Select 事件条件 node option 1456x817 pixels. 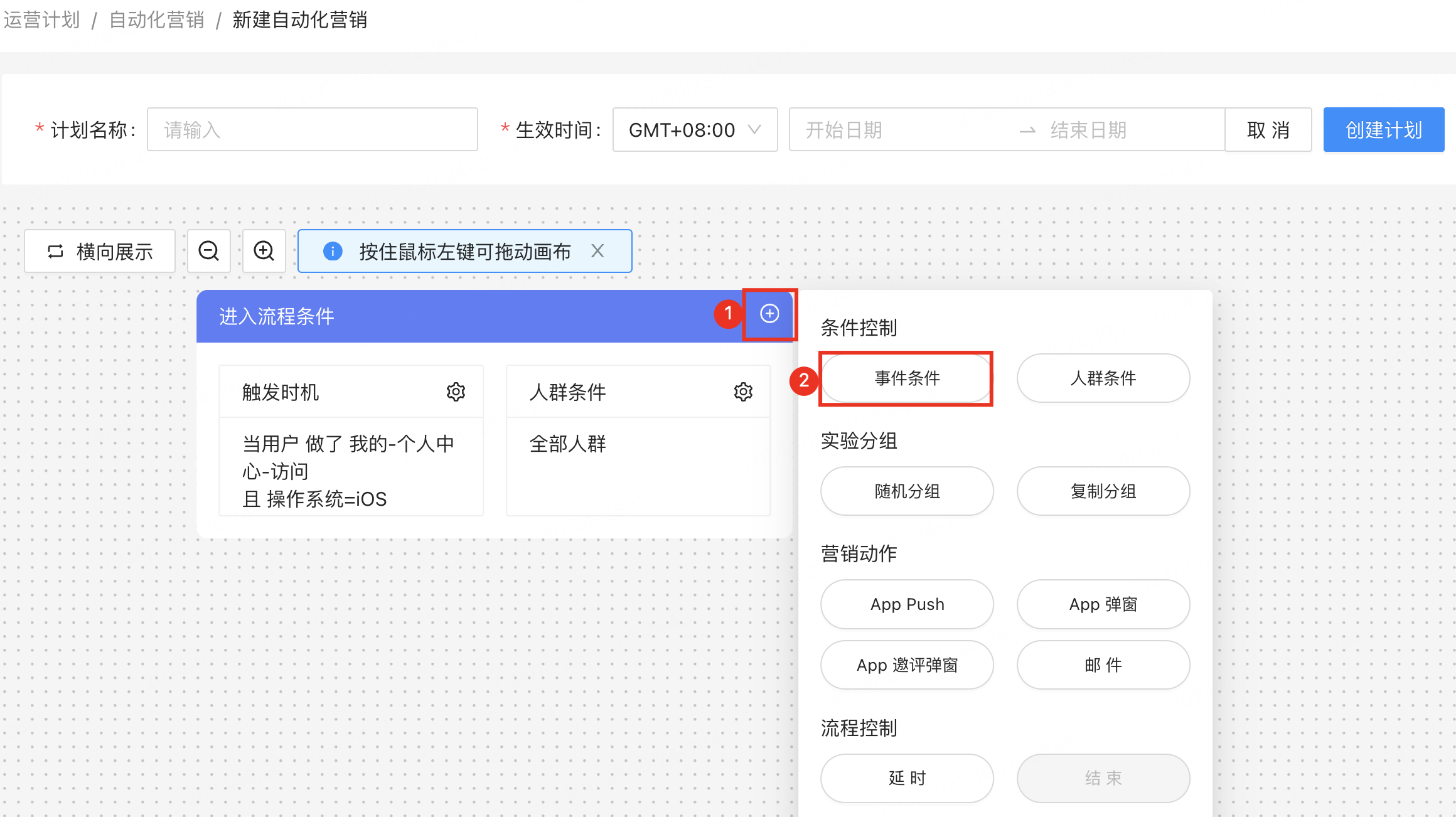point(907,378)
